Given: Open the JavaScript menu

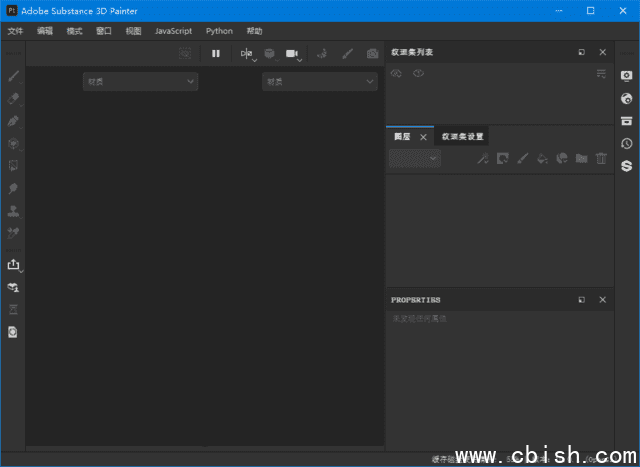Looking at the screenshot, I should [x=173, y=31].
